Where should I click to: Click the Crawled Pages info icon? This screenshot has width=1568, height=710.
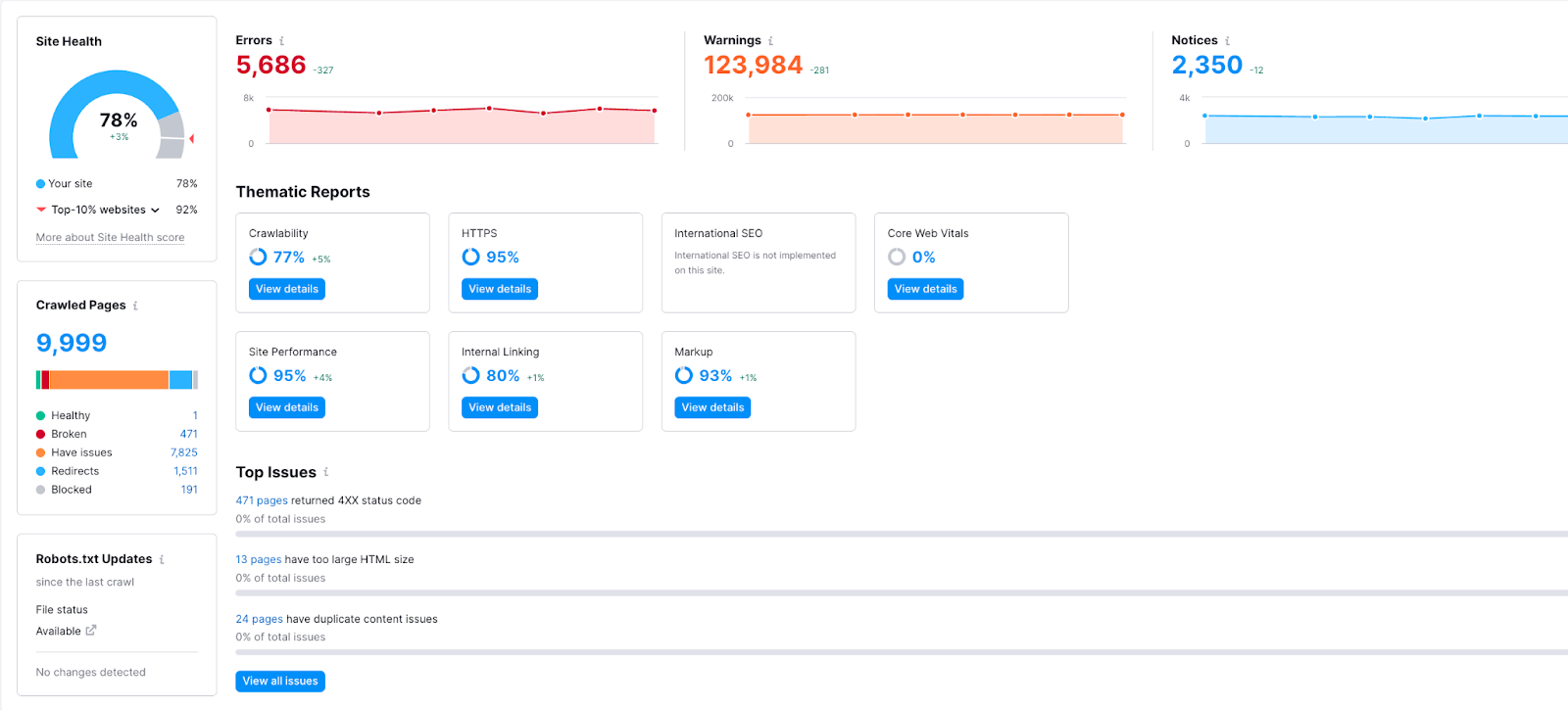click(135, 306)
